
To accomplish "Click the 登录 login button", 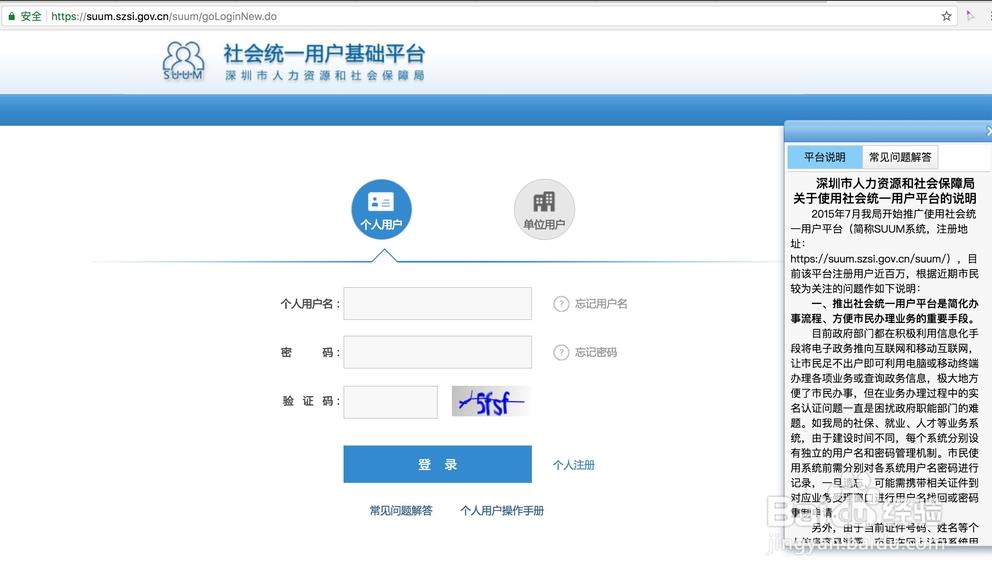I will tap(438, 464).
